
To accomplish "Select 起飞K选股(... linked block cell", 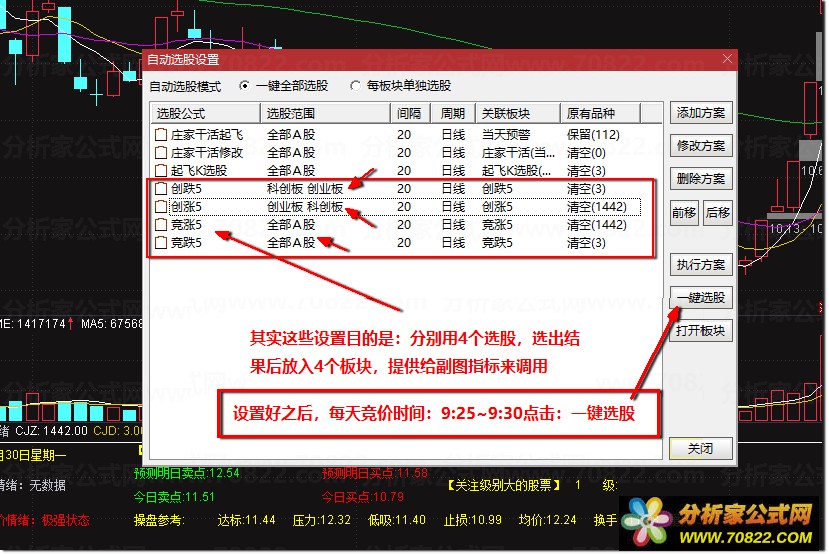I will [x=517, y=171].
